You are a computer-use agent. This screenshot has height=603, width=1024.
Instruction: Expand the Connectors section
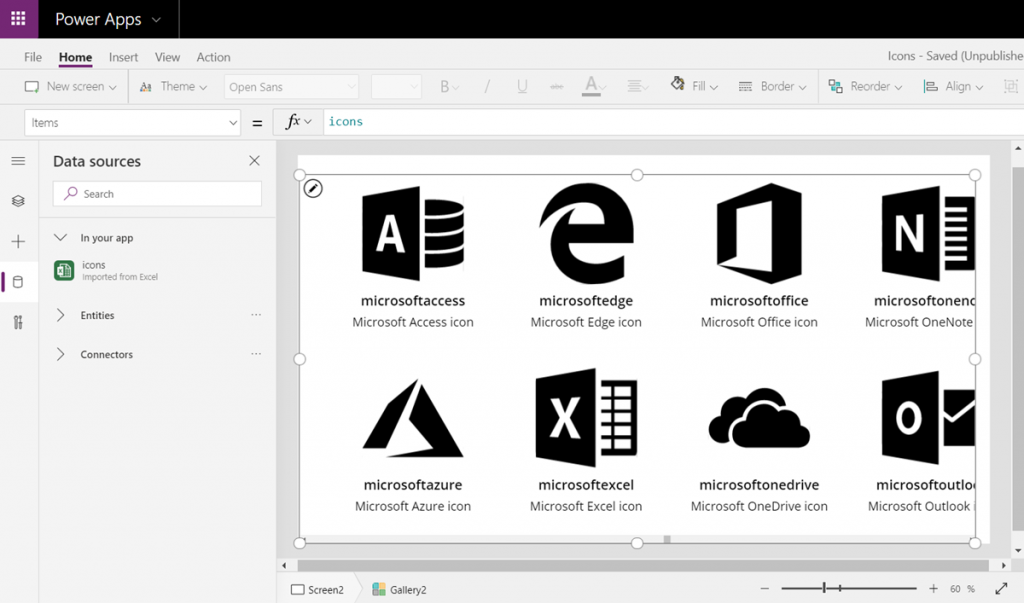pyautogui.click(x=60, y=354)
